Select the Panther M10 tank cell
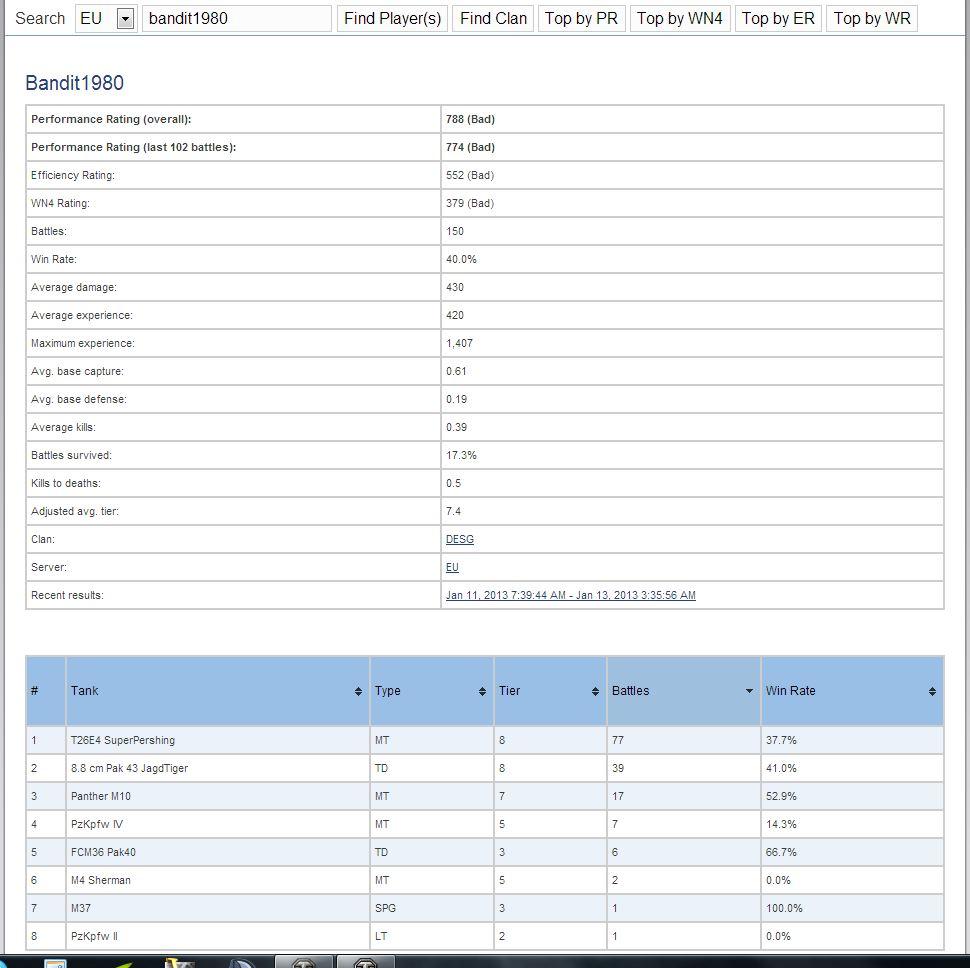 pyautogui.click(x=218, y=796)
